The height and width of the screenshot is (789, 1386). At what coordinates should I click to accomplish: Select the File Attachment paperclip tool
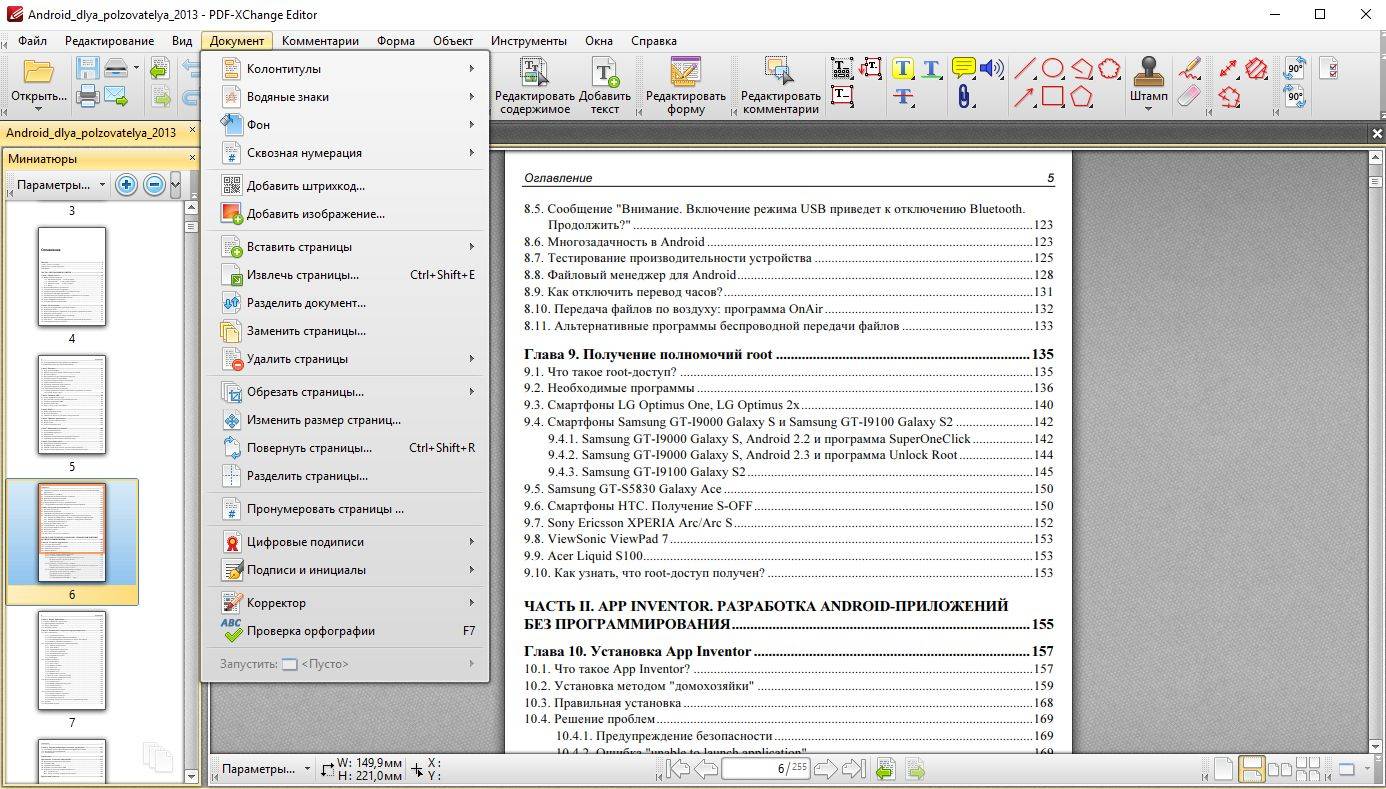[963, 97]
